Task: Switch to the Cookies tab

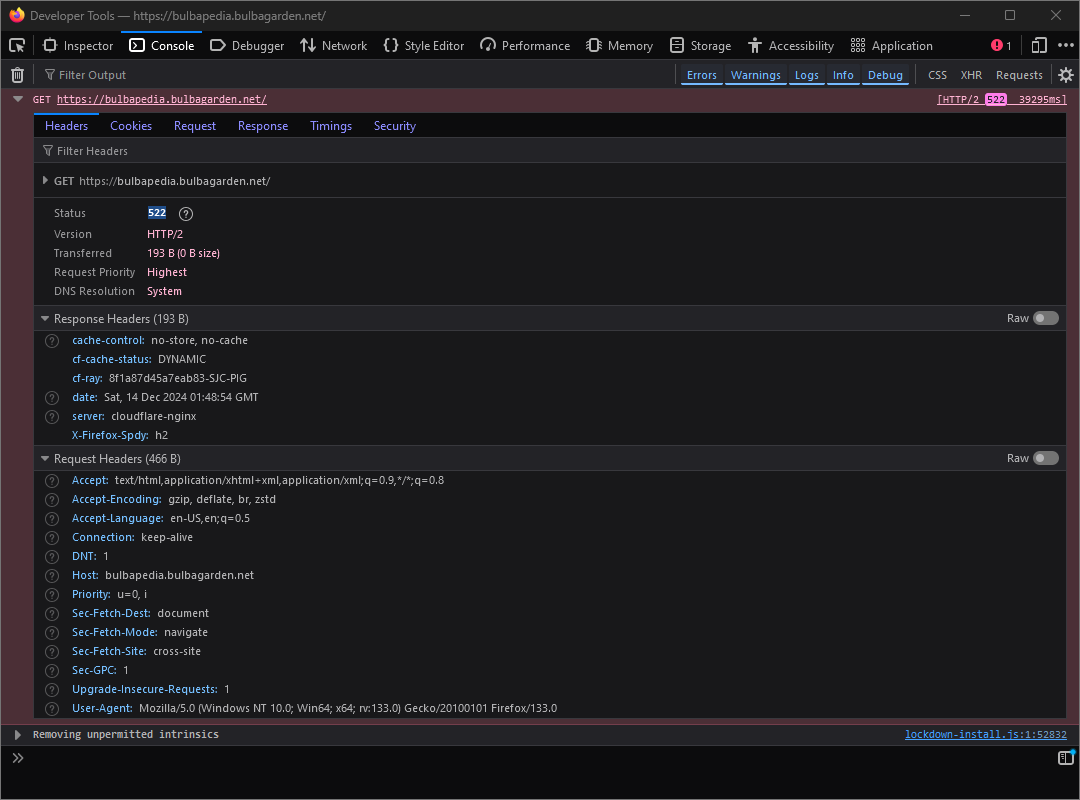Action: point(131,125)
